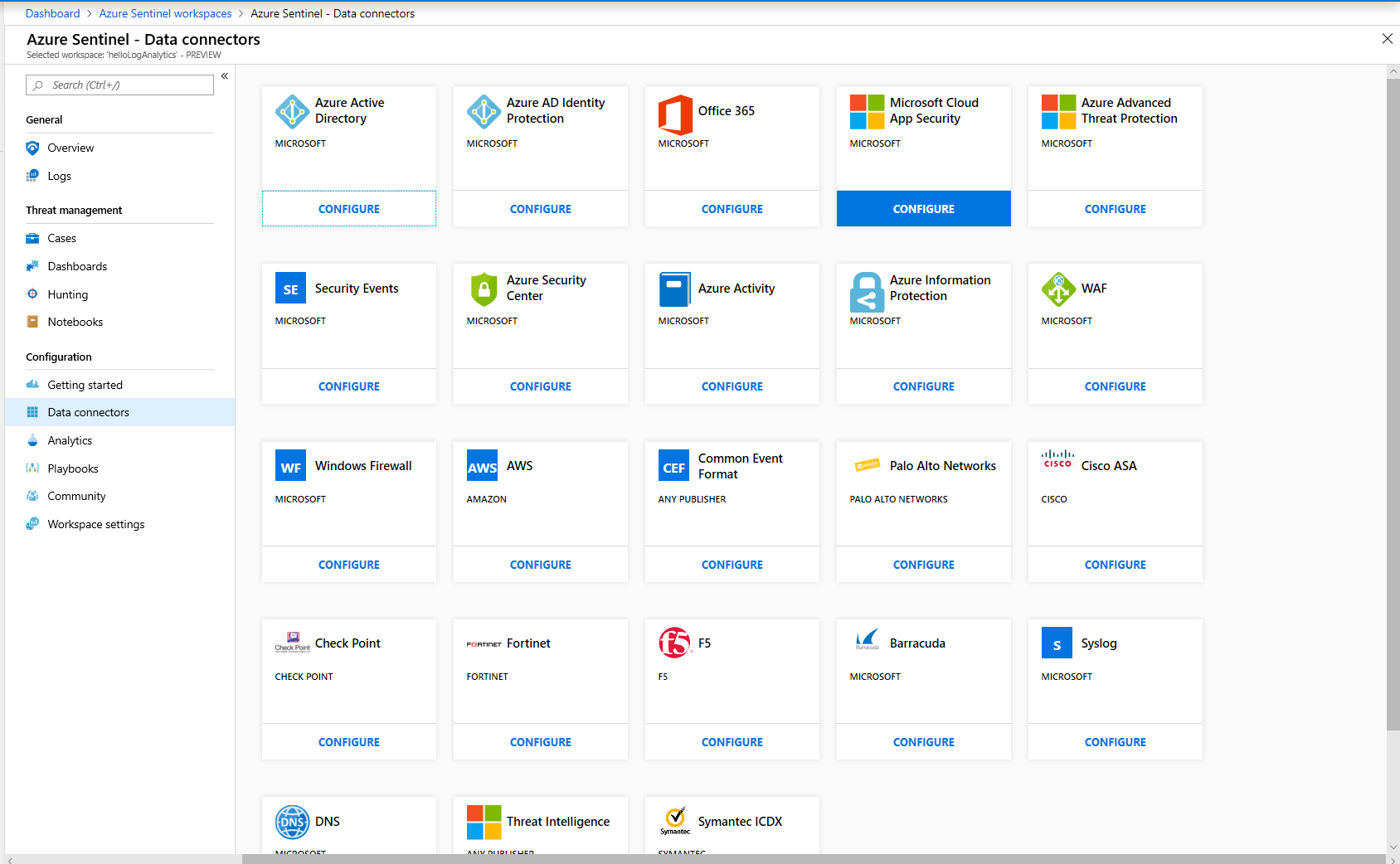
Task: Configure Microsoft Cloud App Security connector
Action: [924, 209]
